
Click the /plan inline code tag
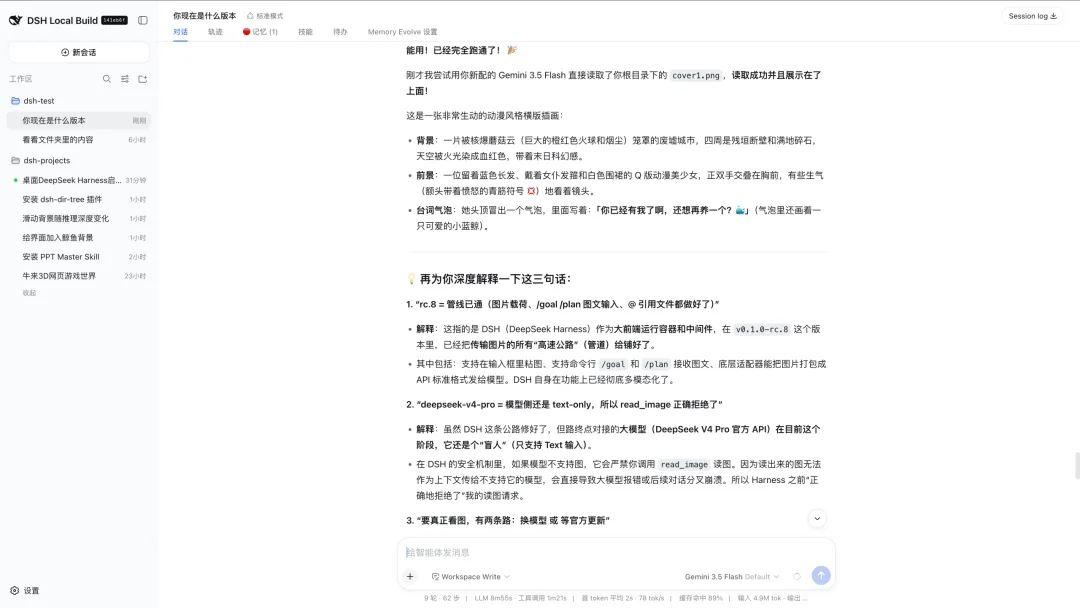[x=656, y=364]
